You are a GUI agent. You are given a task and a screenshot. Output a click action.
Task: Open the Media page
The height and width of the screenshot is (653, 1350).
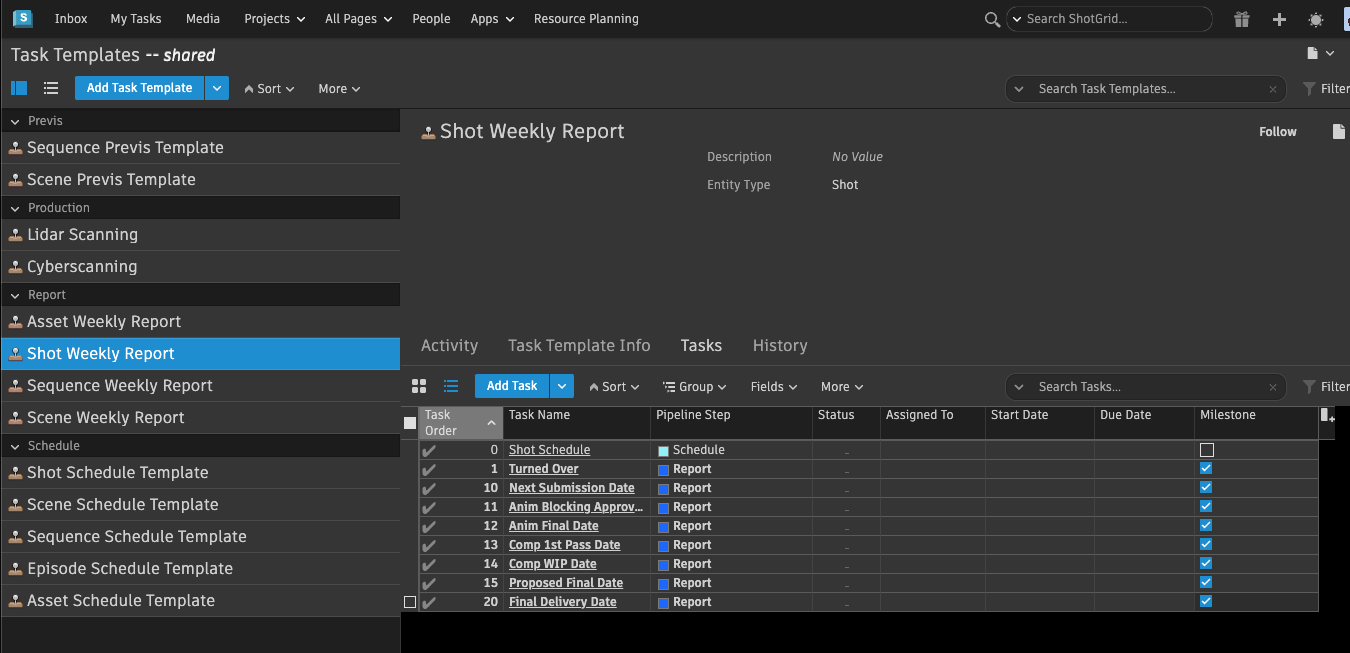pos(203,19)
